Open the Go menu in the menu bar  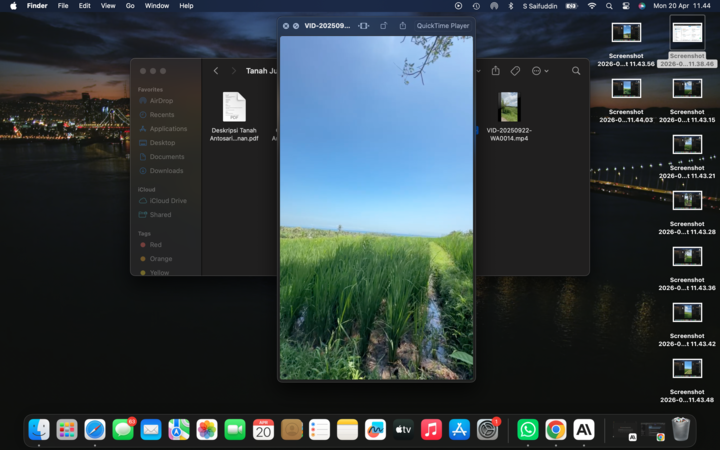coord(130,6)
